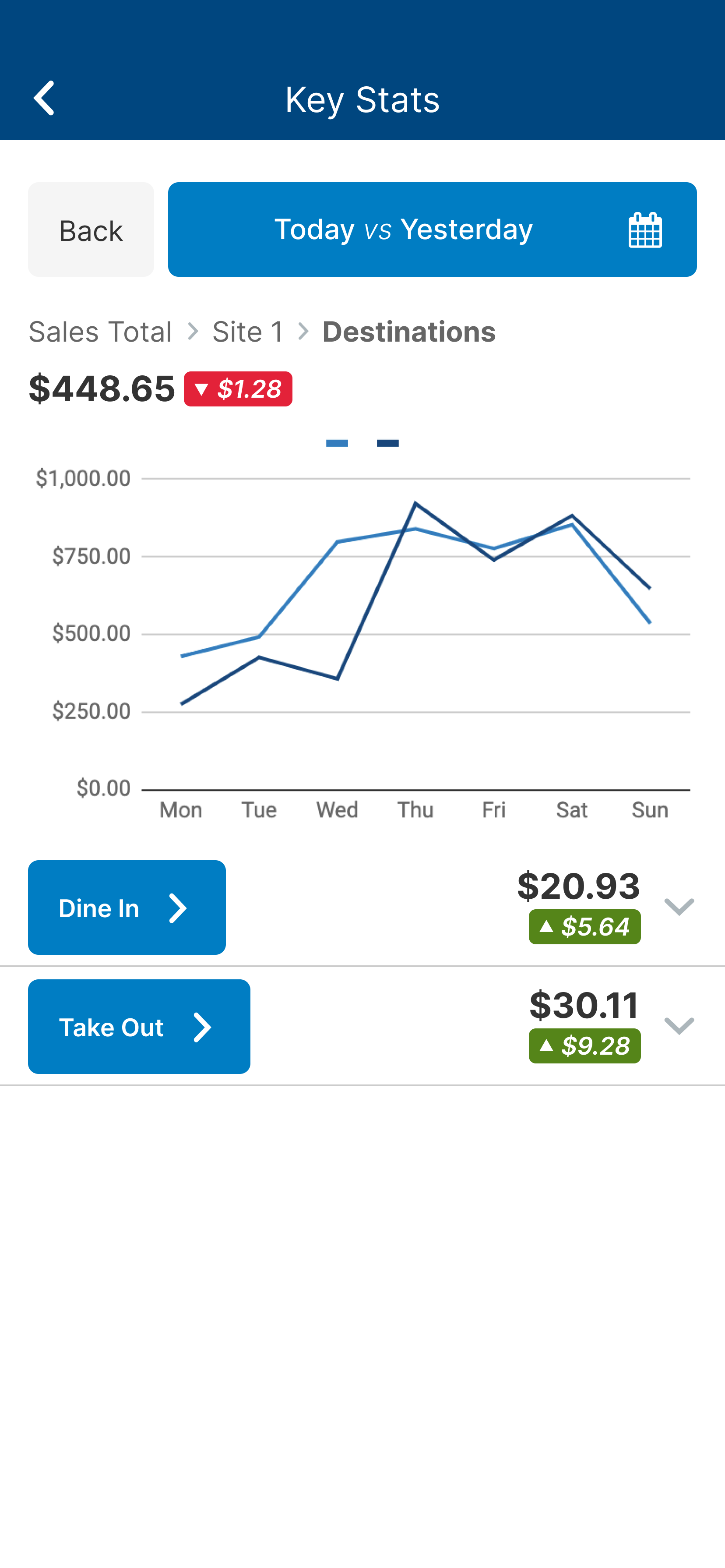
Task: Toggle the light blue legend series
Action: 337,443
